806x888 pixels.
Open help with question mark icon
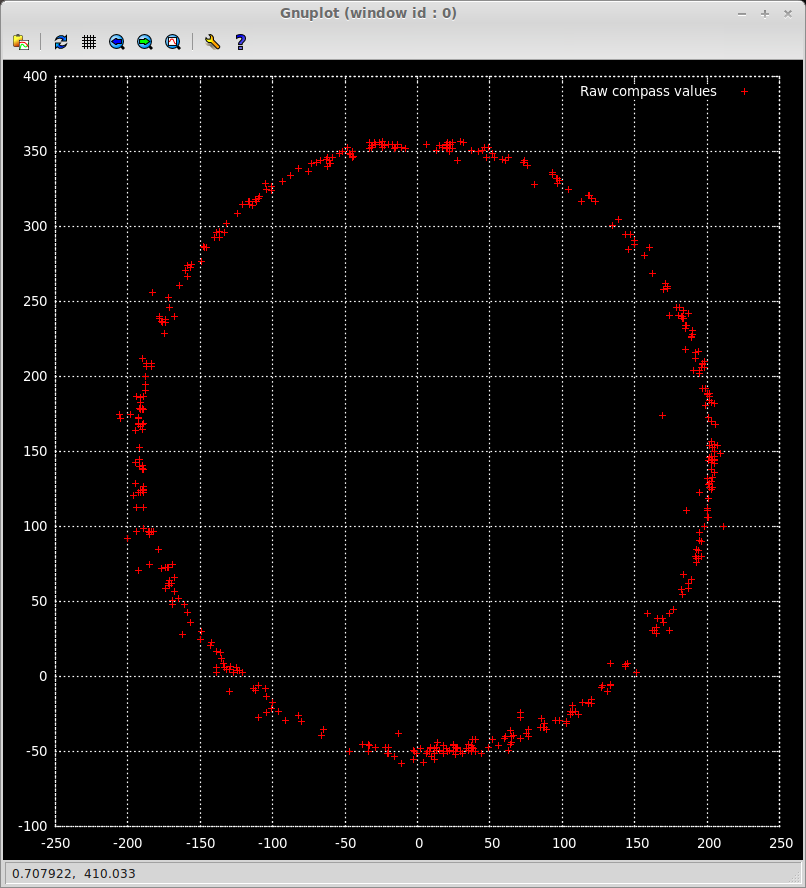pyautogui.click(x=240, y=42)
